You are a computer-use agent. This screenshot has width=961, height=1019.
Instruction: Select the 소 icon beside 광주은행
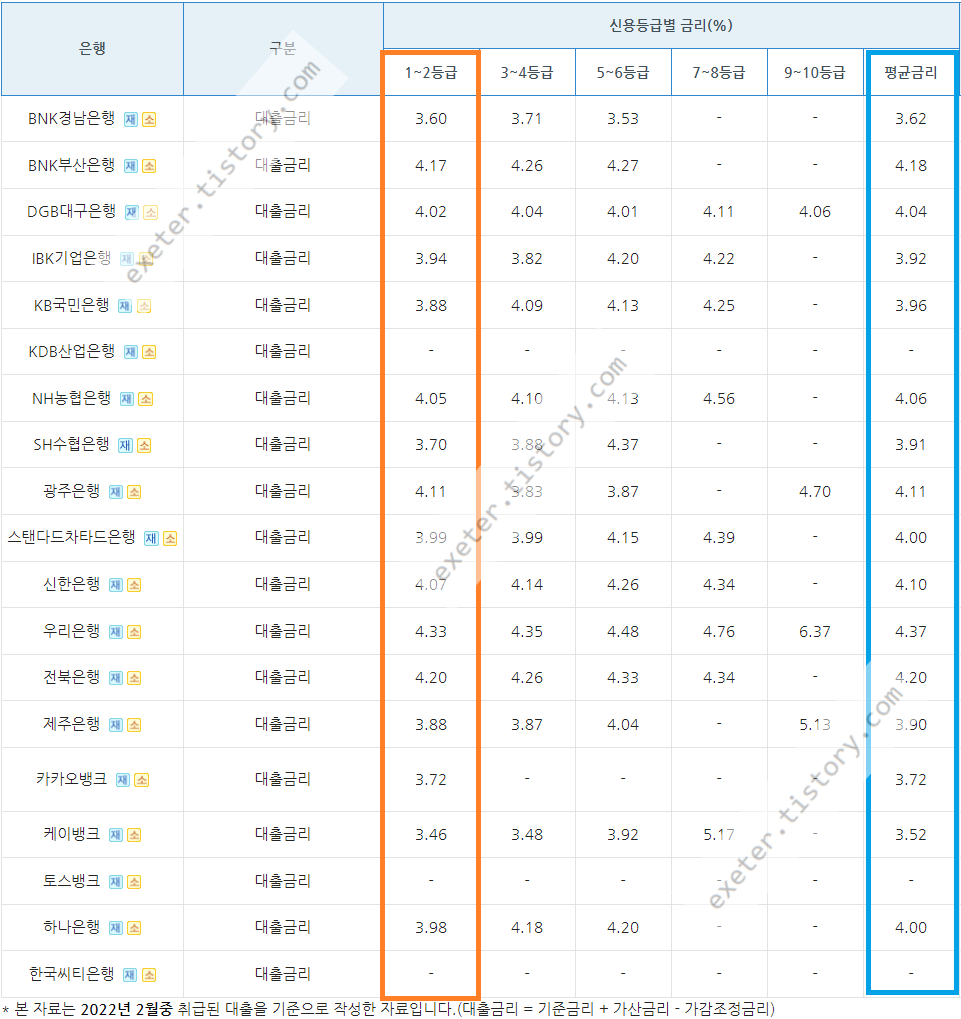click(134, 493)
